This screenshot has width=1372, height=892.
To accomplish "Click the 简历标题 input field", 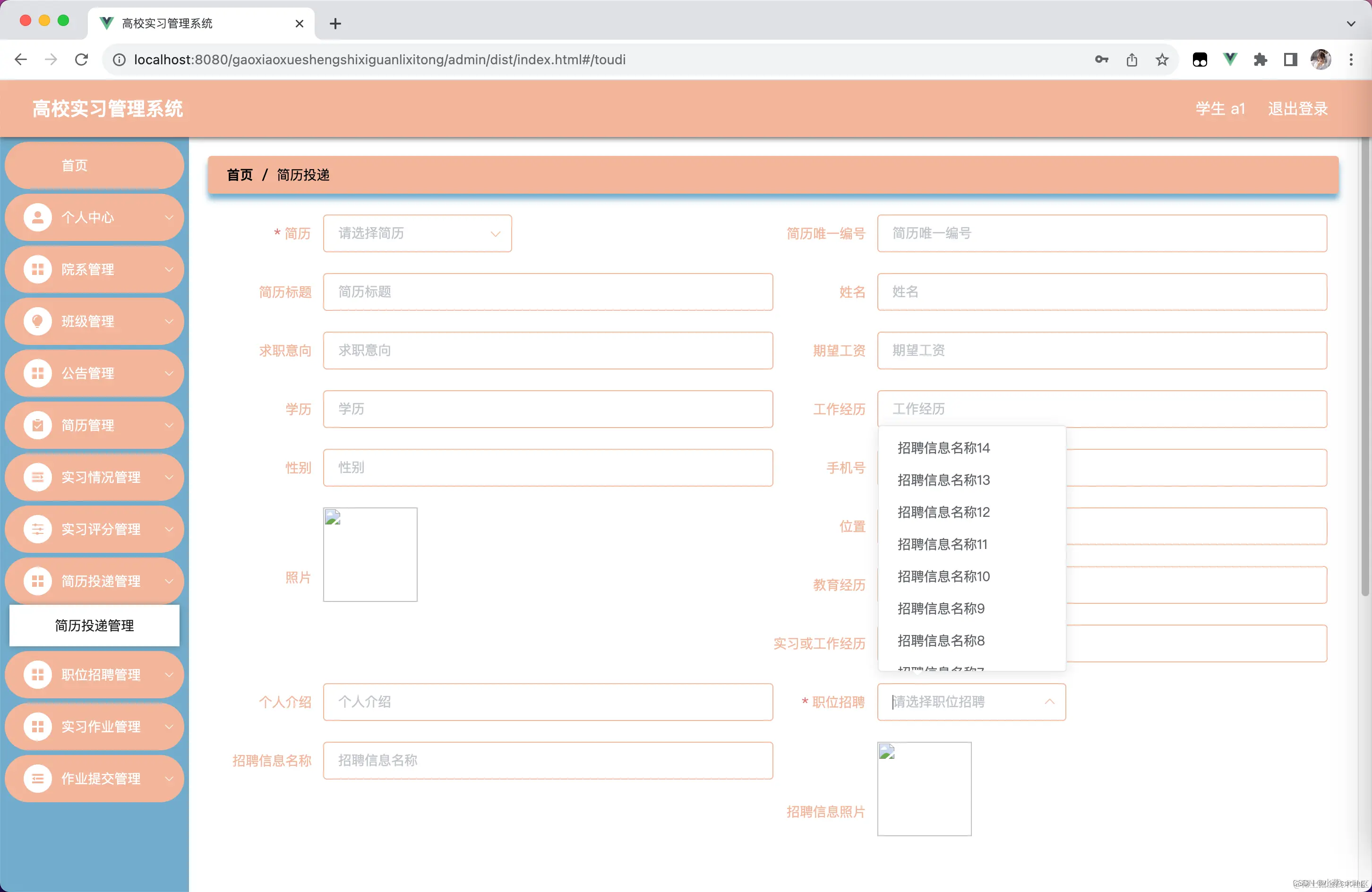I will click(x=548, y=292).
